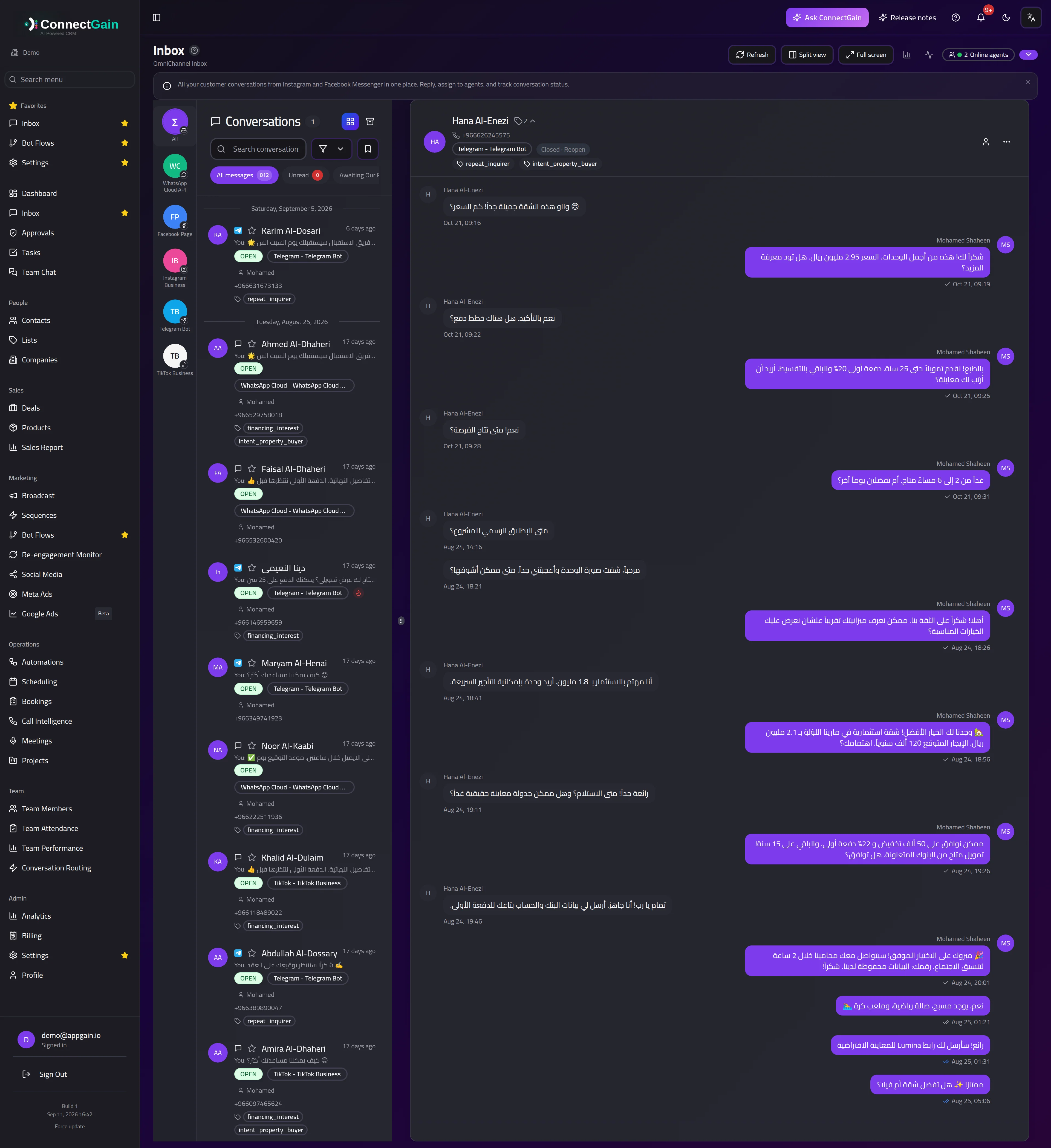
Task: Star Khalid Al-Dulaim conversation
Action: click(x=252, y=857)
